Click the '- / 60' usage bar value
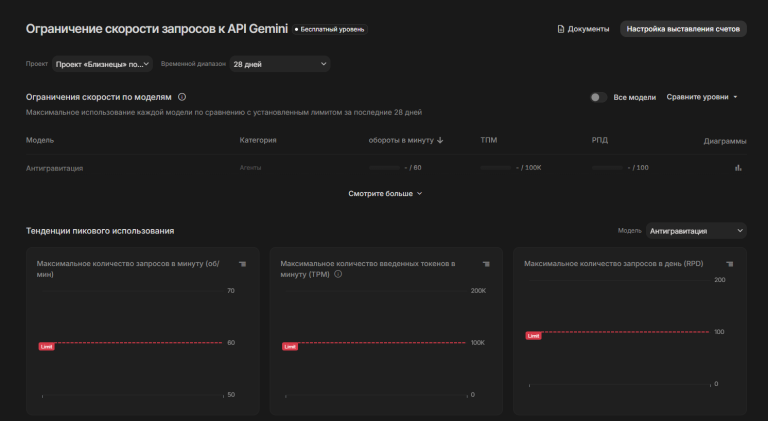This screenshot has height=421, width=768. point(413,167)
